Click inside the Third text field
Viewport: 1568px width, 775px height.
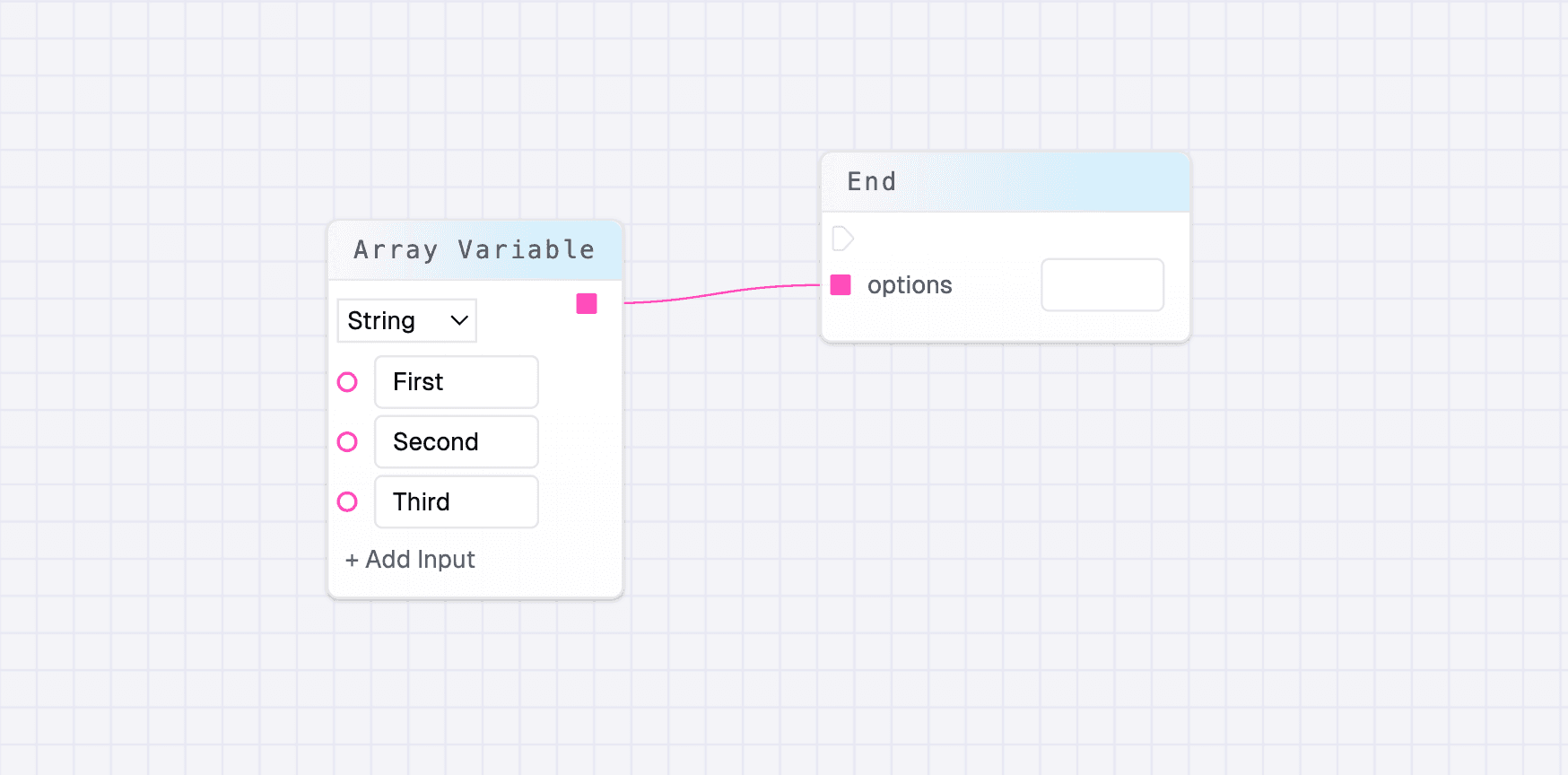click(x=456, y=502)
